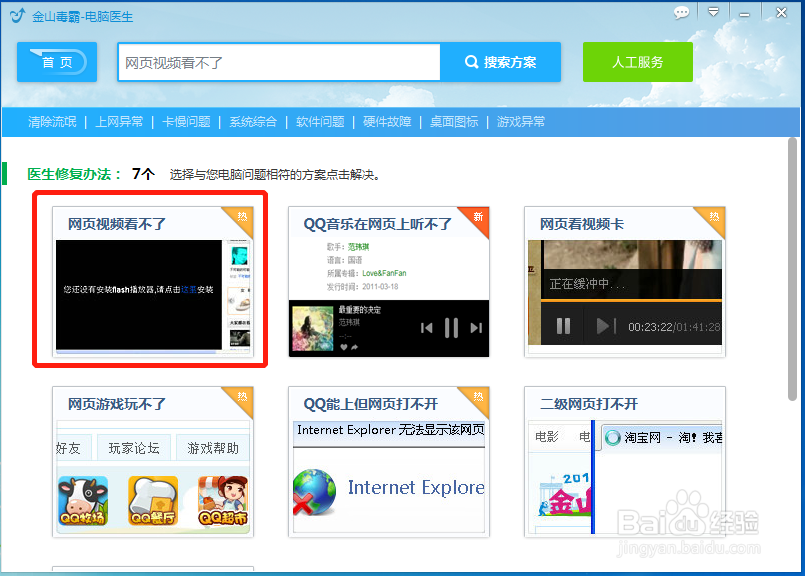805x576 pixels.
Task: Click the 玩家论坛 tab in game card
Action: [x=134, y=448]
